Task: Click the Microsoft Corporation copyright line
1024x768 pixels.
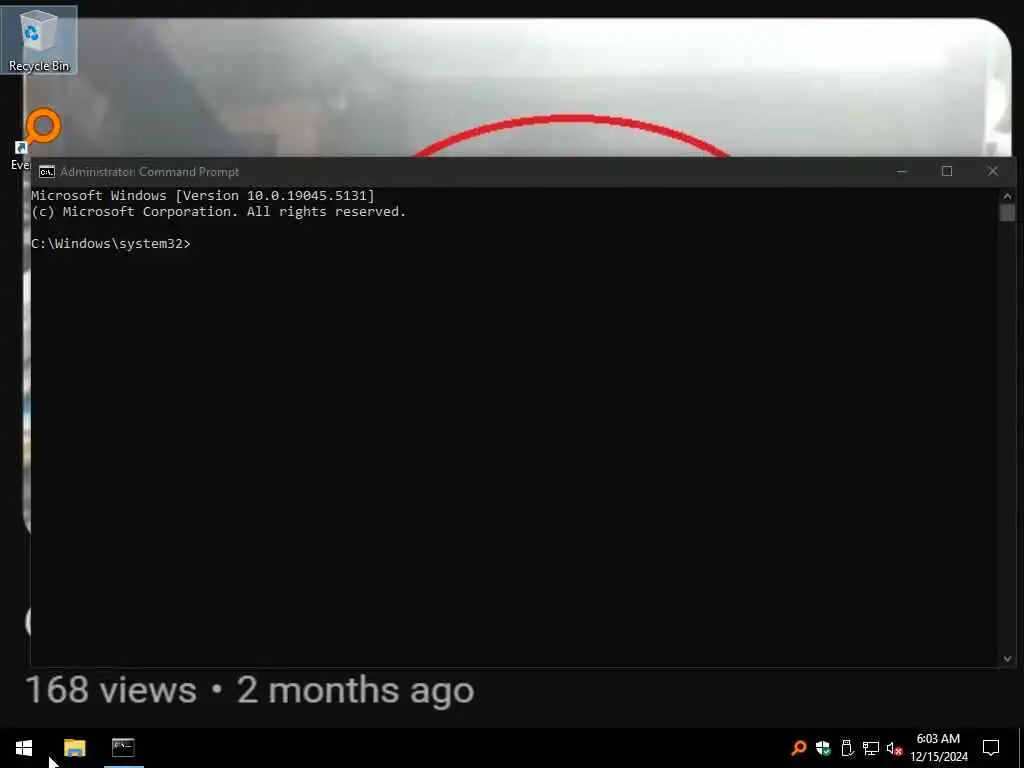Action: 218,212
